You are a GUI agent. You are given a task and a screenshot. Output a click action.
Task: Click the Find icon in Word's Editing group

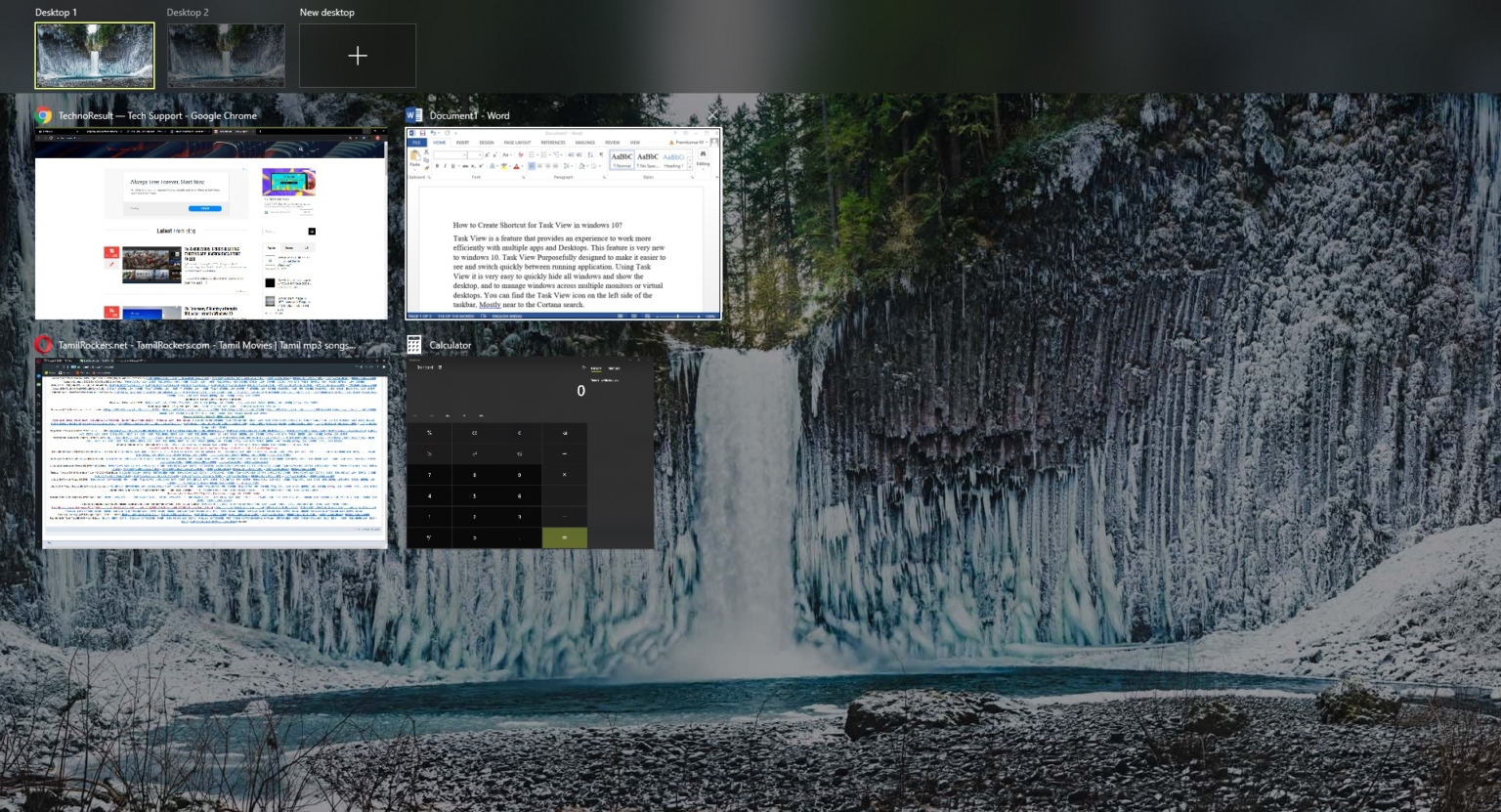(x=703, y=153)
